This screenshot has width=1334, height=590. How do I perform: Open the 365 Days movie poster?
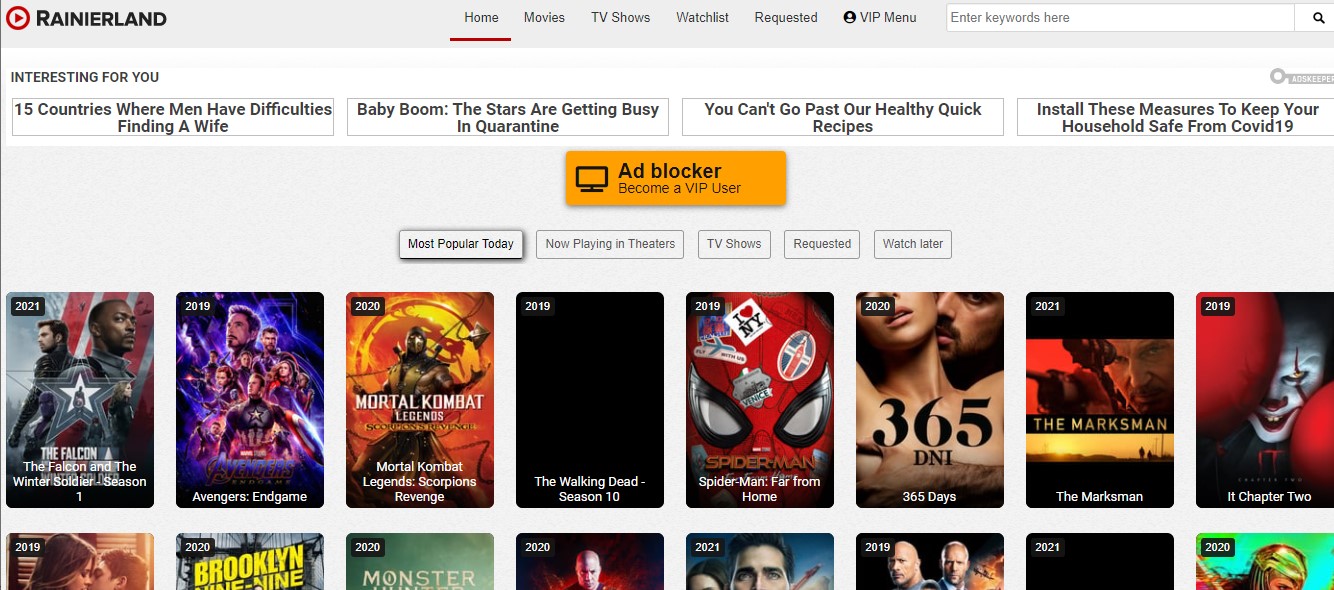(x=930, y=400)
